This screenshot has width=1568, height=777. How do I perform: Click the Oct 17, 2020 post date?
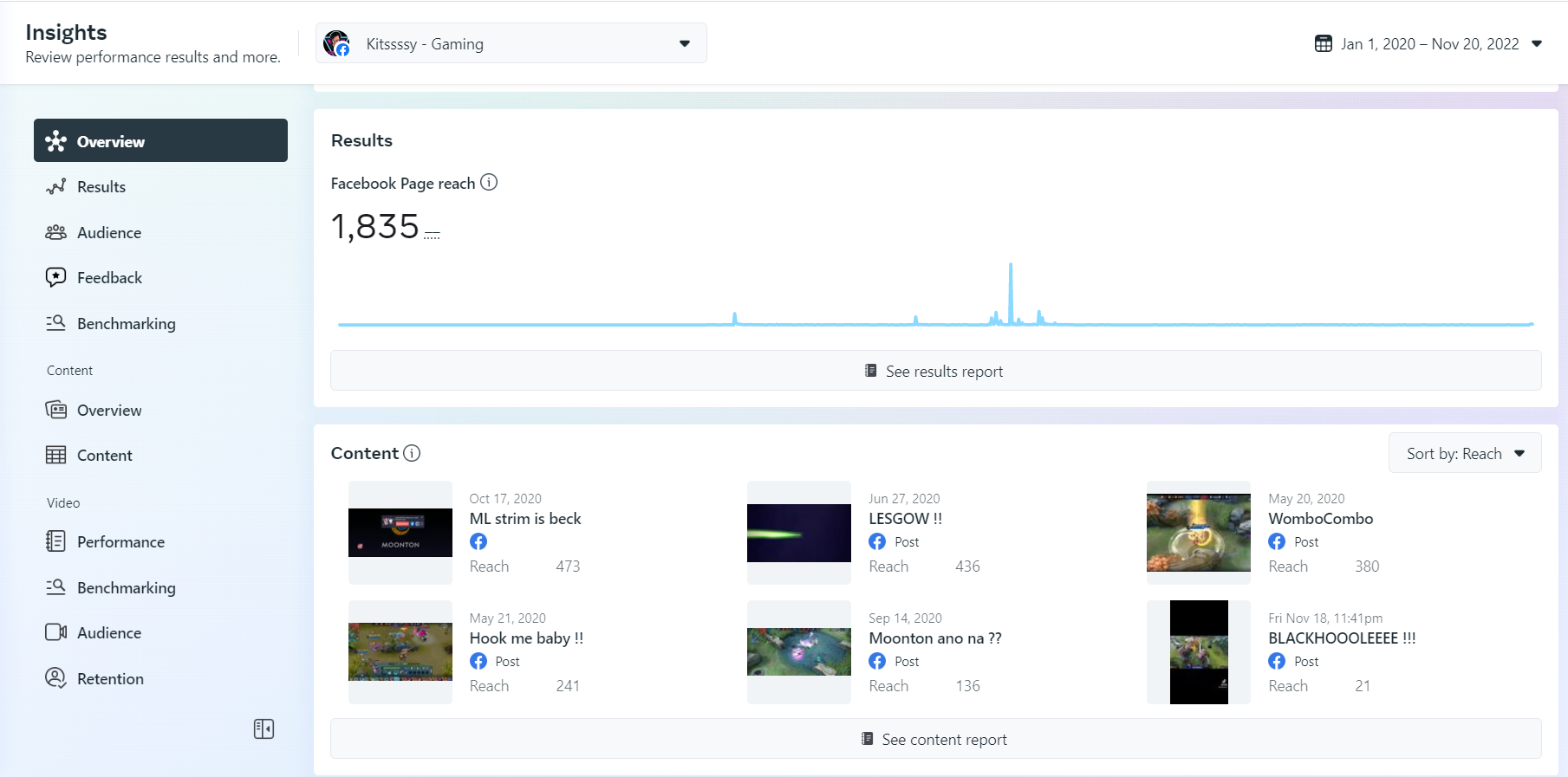click(505, 499)
